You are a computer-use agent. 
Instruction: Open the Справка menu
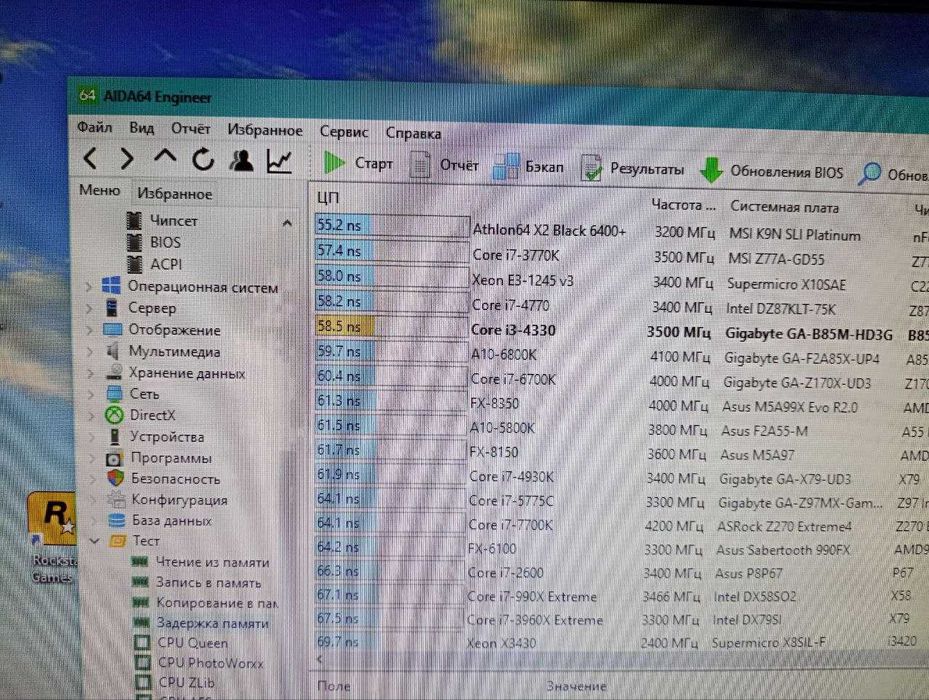(413, 133)
